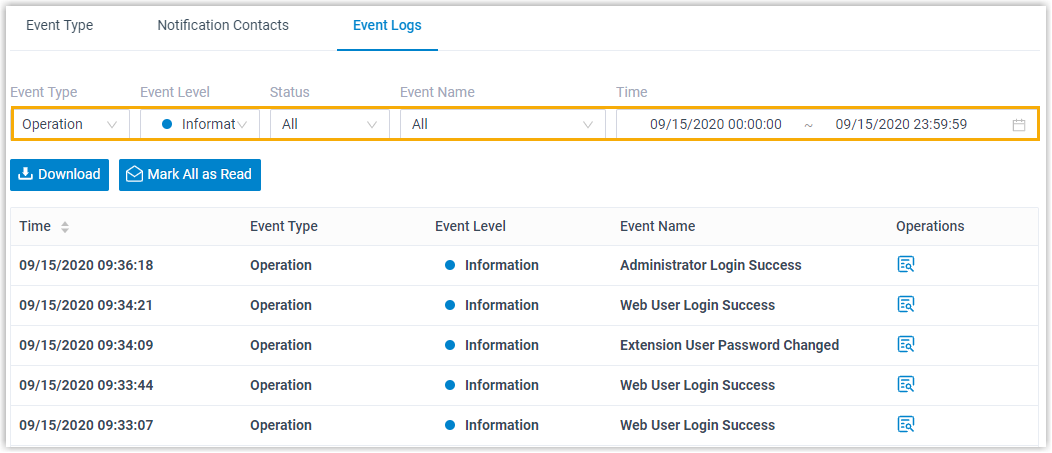Select the Administrator Login Success event name

tap(710, 265)
